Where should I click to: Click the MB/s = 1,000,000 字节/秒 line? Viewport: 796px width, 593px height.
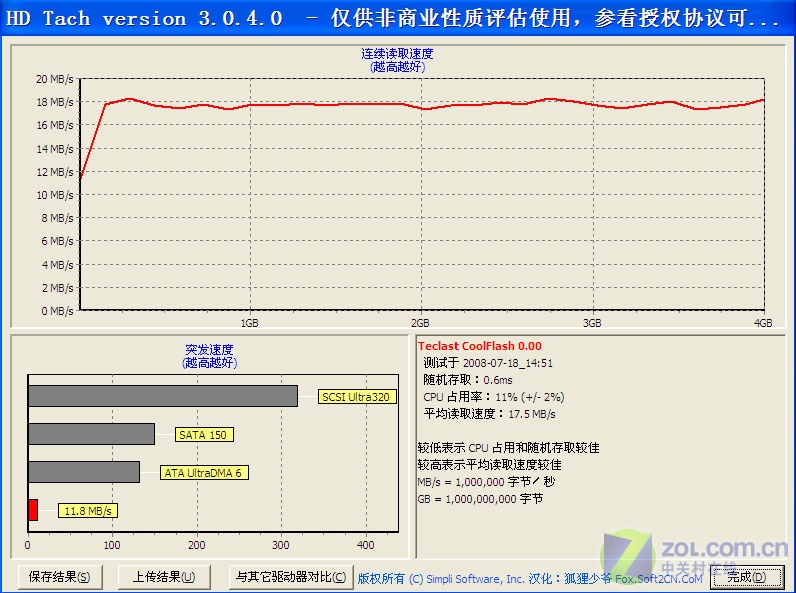[x=486, y=481]
